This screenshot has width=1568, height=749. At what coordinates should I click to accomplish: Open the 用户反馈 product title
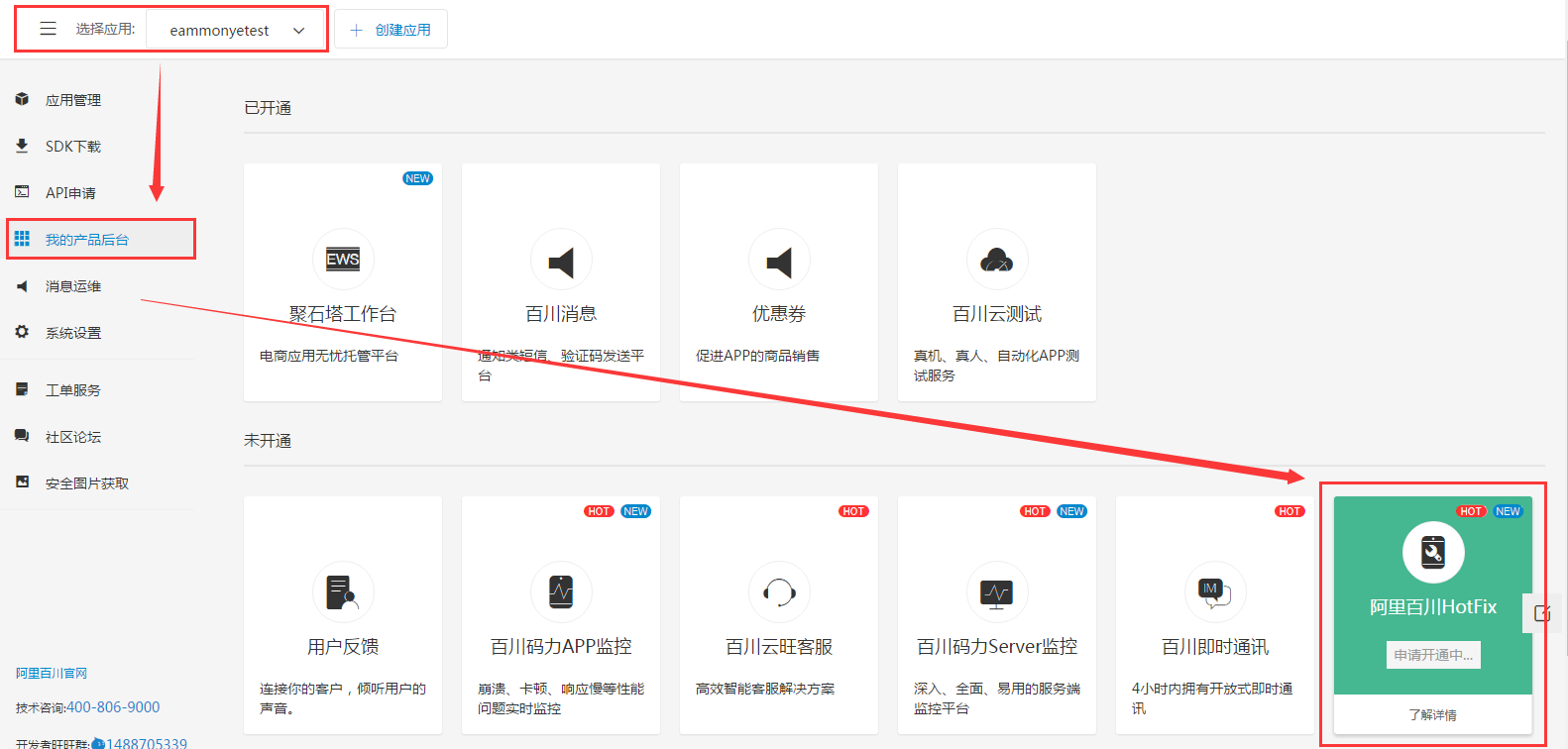tap(343, 647)
